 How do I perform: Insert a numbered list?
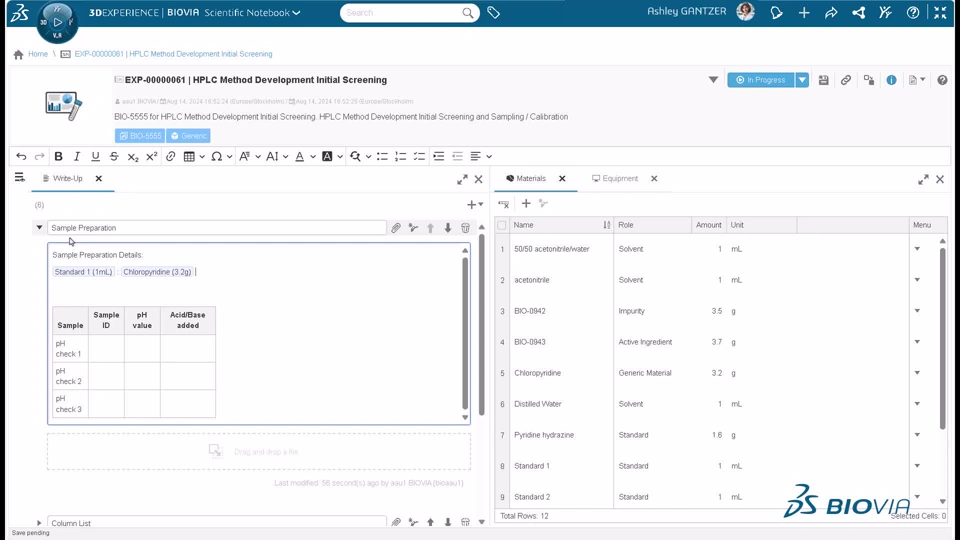pos(400,156)
